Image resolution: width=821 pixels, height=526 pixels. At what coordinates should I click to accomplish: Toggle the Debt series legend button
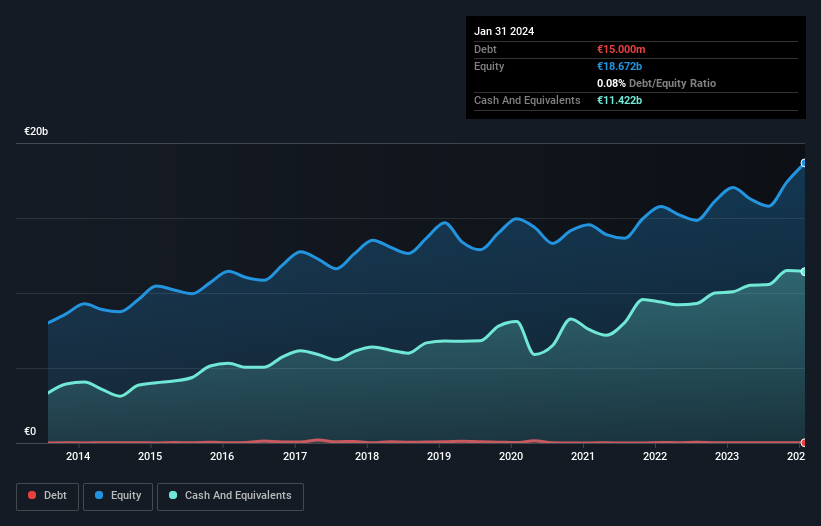coord(47,496)
